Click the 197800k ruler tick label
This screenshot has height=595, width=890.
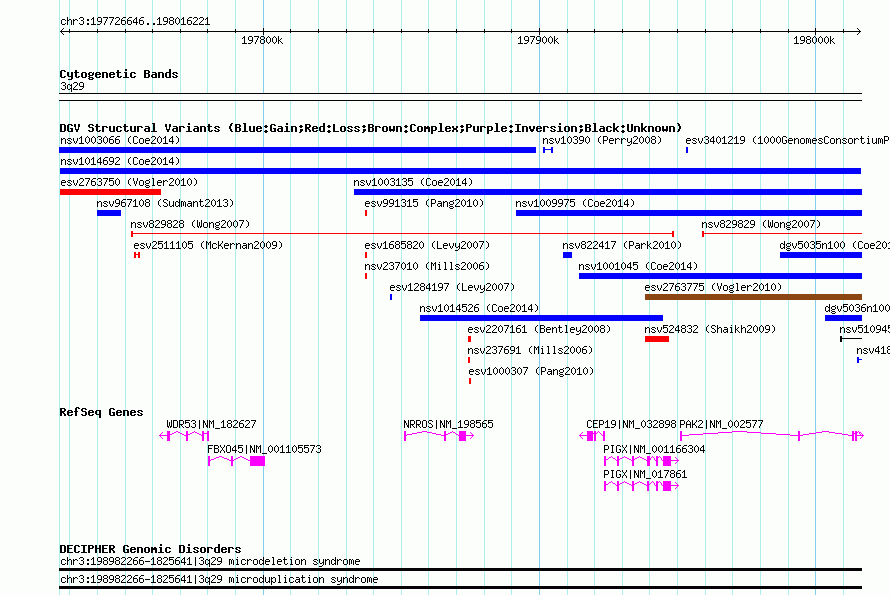pyautogui.click(x=262, y=40)
